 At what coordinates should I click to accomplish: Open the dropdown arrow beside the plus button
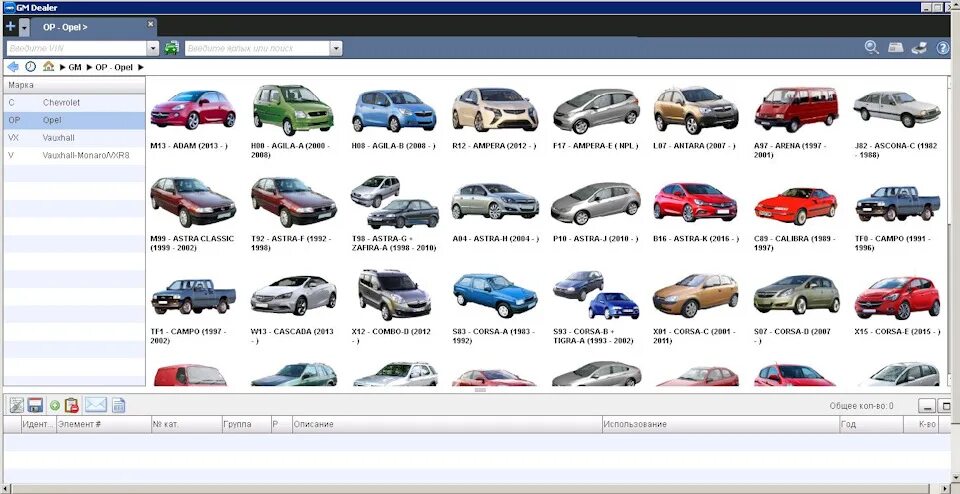pos(24,28)
